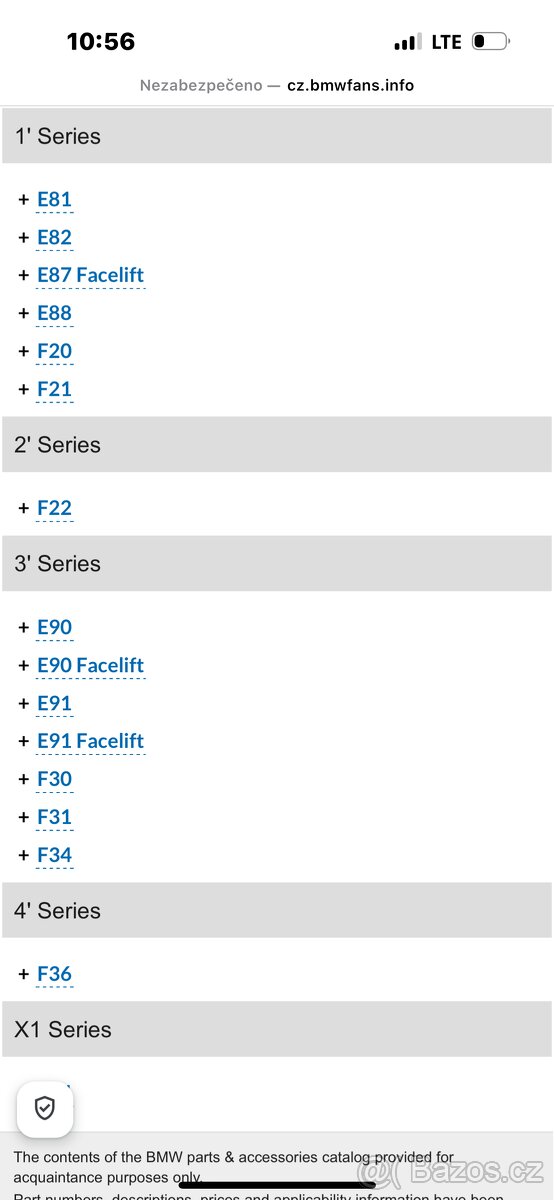Tap the 3' Series section header

click(277, 564)
